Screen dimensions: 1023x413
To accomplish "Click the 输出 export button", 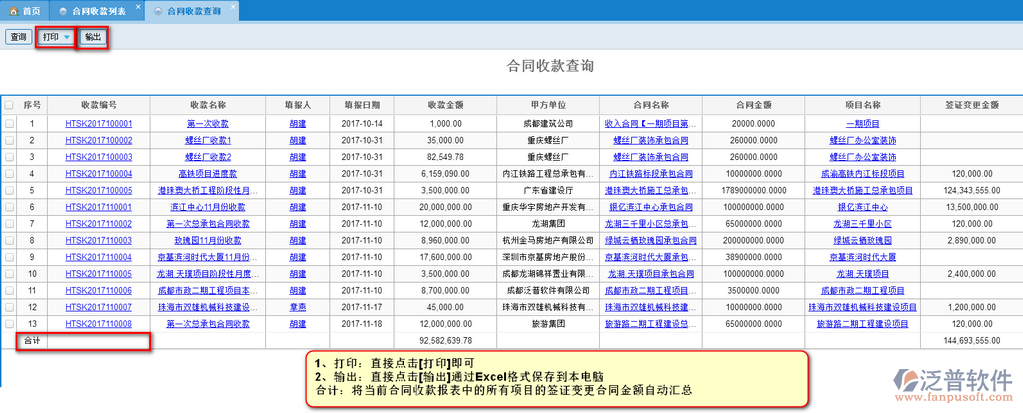I will [x=92, y=37].
